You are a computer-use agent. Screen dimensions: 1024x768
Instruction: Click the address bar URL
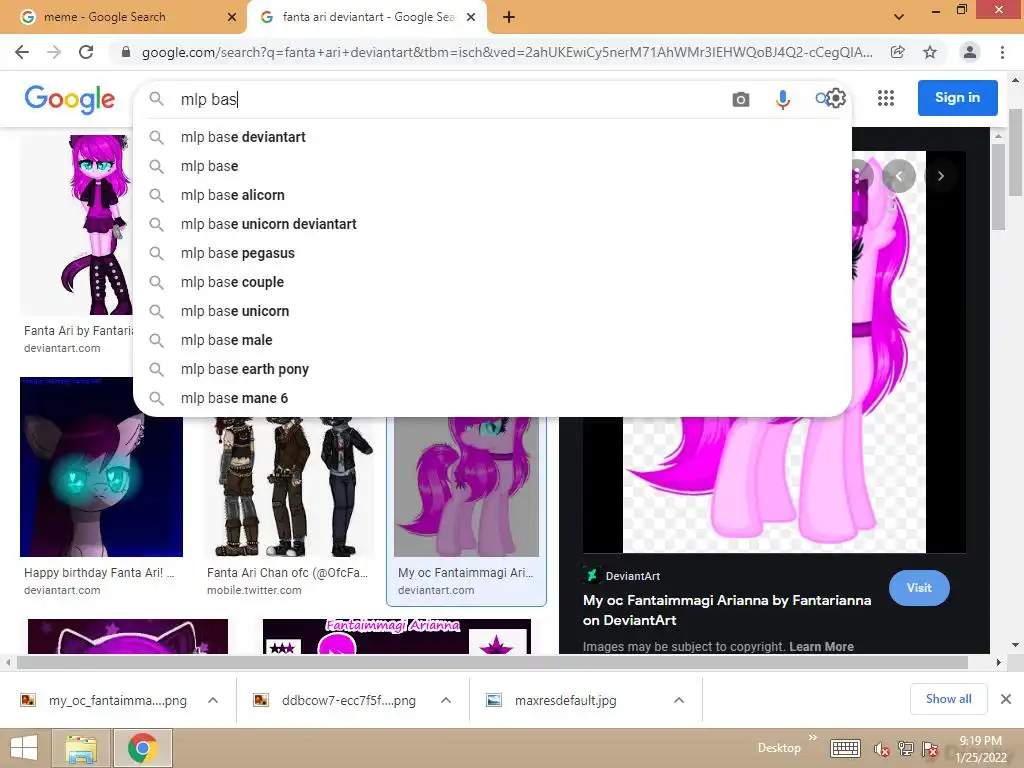click(507, 52)
